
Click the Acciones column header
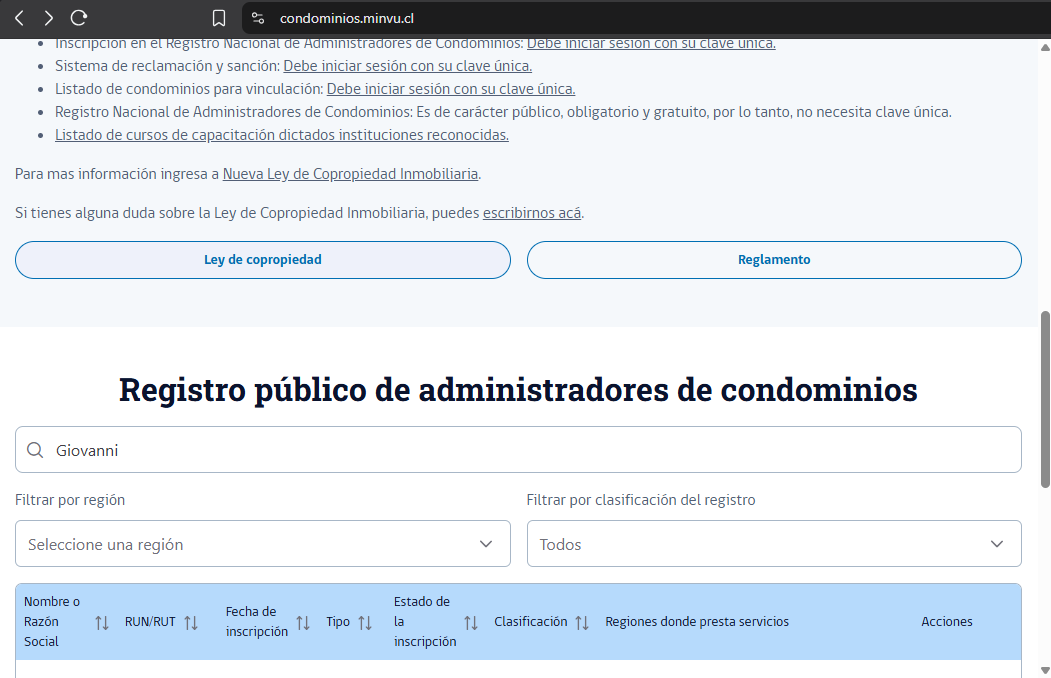pos(946,622)
